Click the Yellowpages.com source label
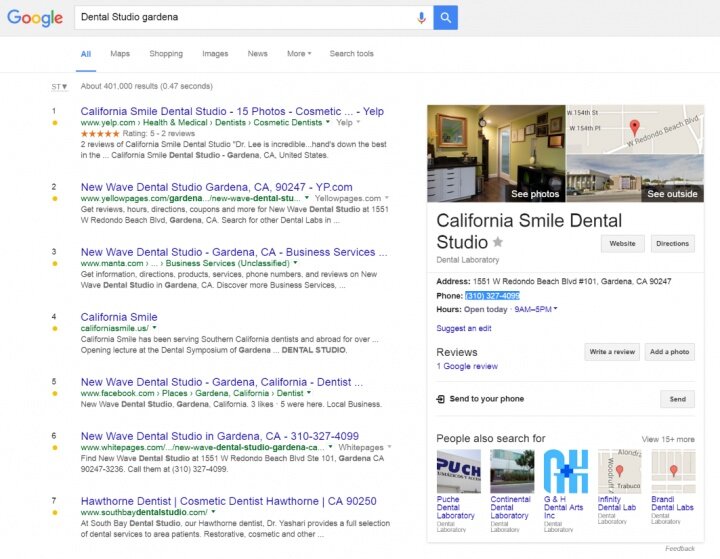 click(348, 198)
